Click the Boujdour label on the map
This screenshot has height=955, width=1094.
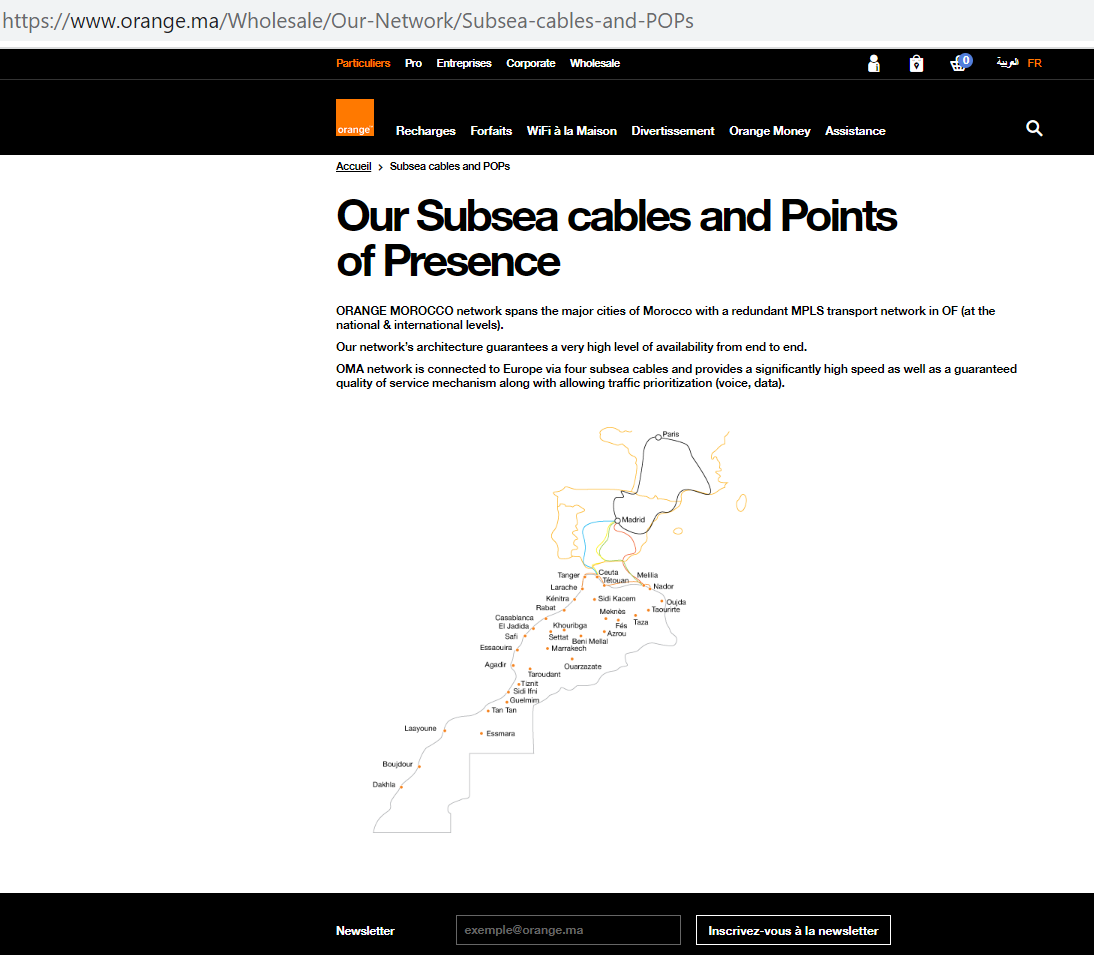[397, 765]
